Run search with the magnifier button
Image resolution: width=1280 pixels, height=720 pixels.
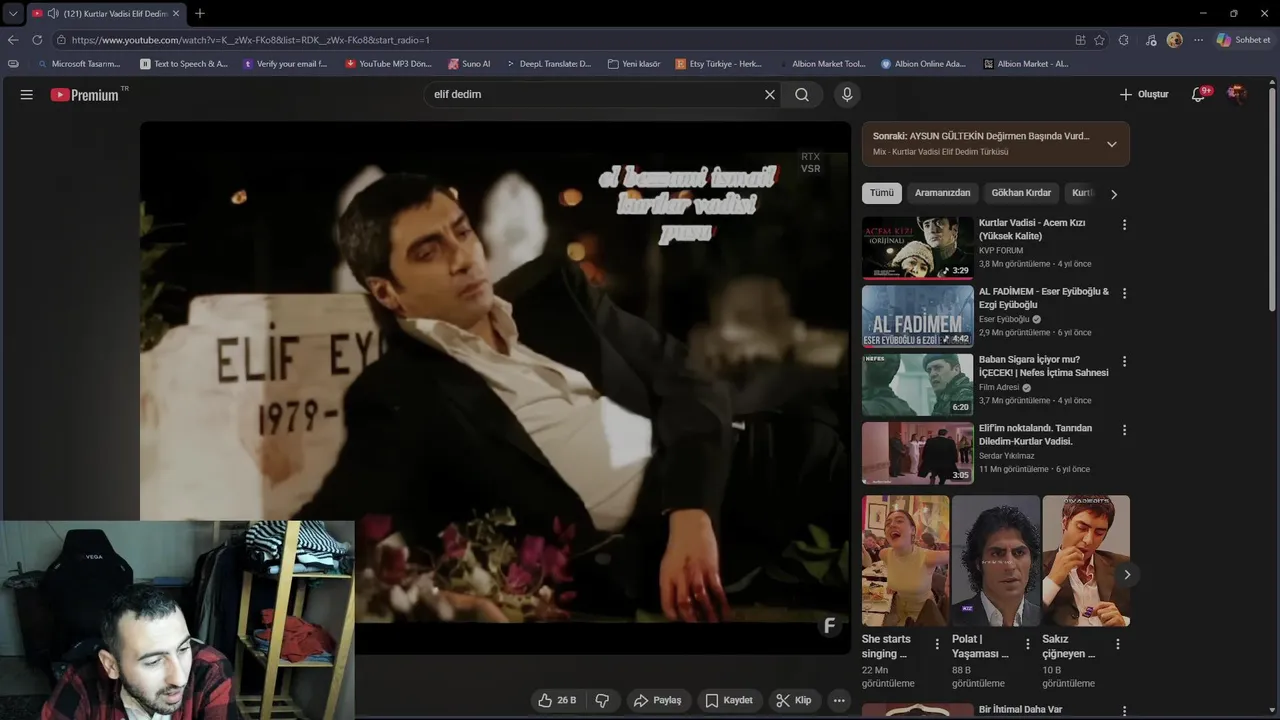[802, 95]
